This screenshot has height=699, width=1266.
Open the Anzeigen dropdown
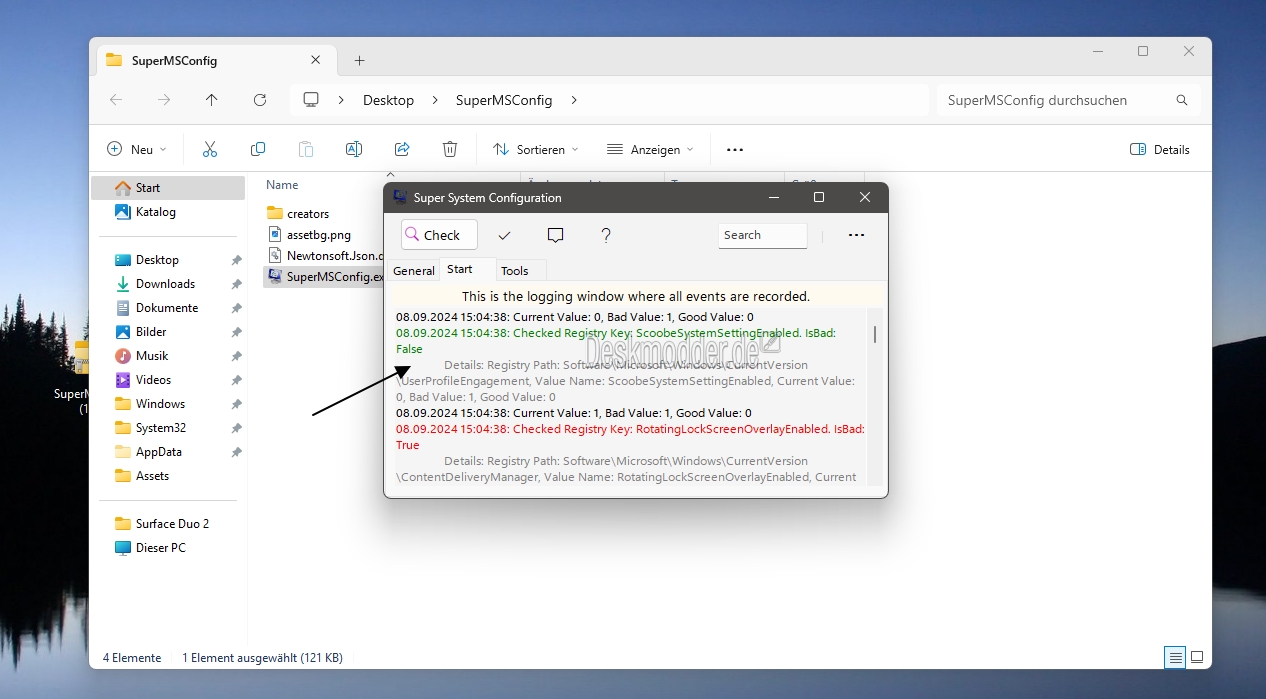click(650, 149)
